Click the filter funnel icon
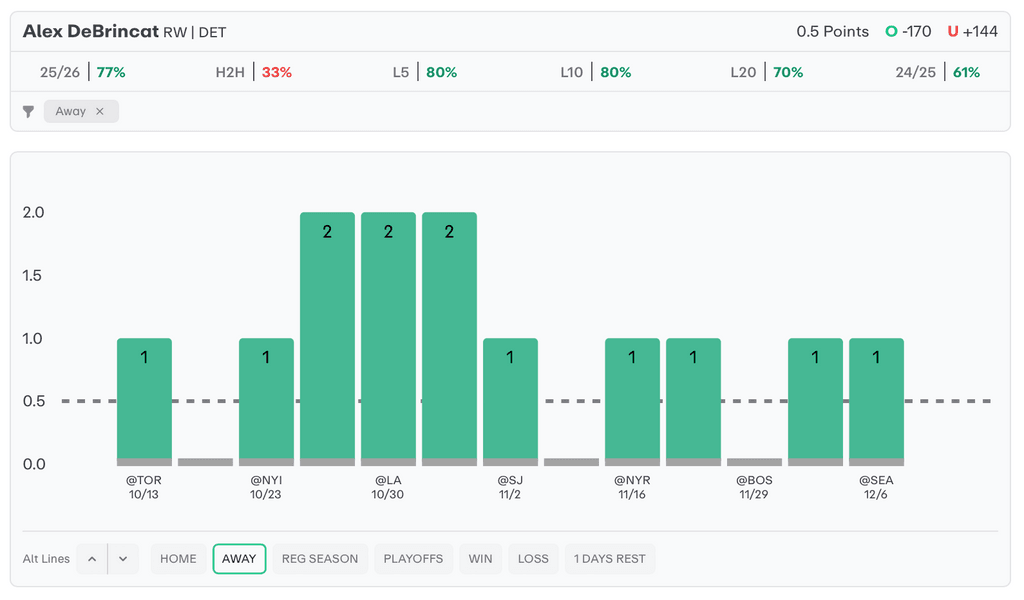Image resolution: width=1024 pixels, height=600 pixels. pos(29,112)
